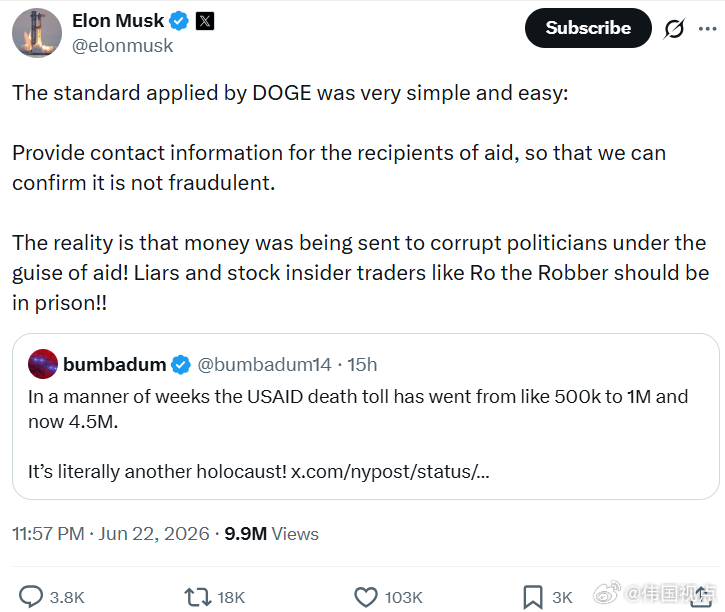Click the Subscribe button
Image resolution: width=725 pixels, height=612 pixels.
pyautogui.click(x=588, y=28)
